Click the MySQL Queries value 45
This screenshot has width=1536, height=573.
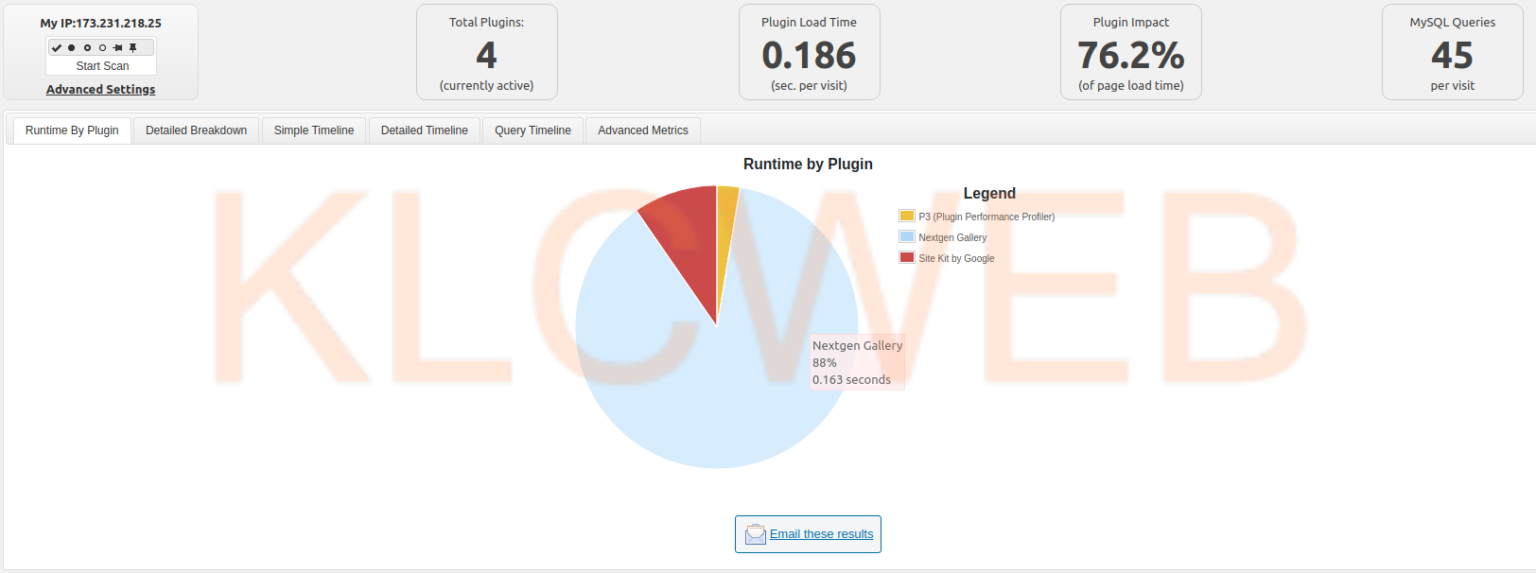point(1452,55)
